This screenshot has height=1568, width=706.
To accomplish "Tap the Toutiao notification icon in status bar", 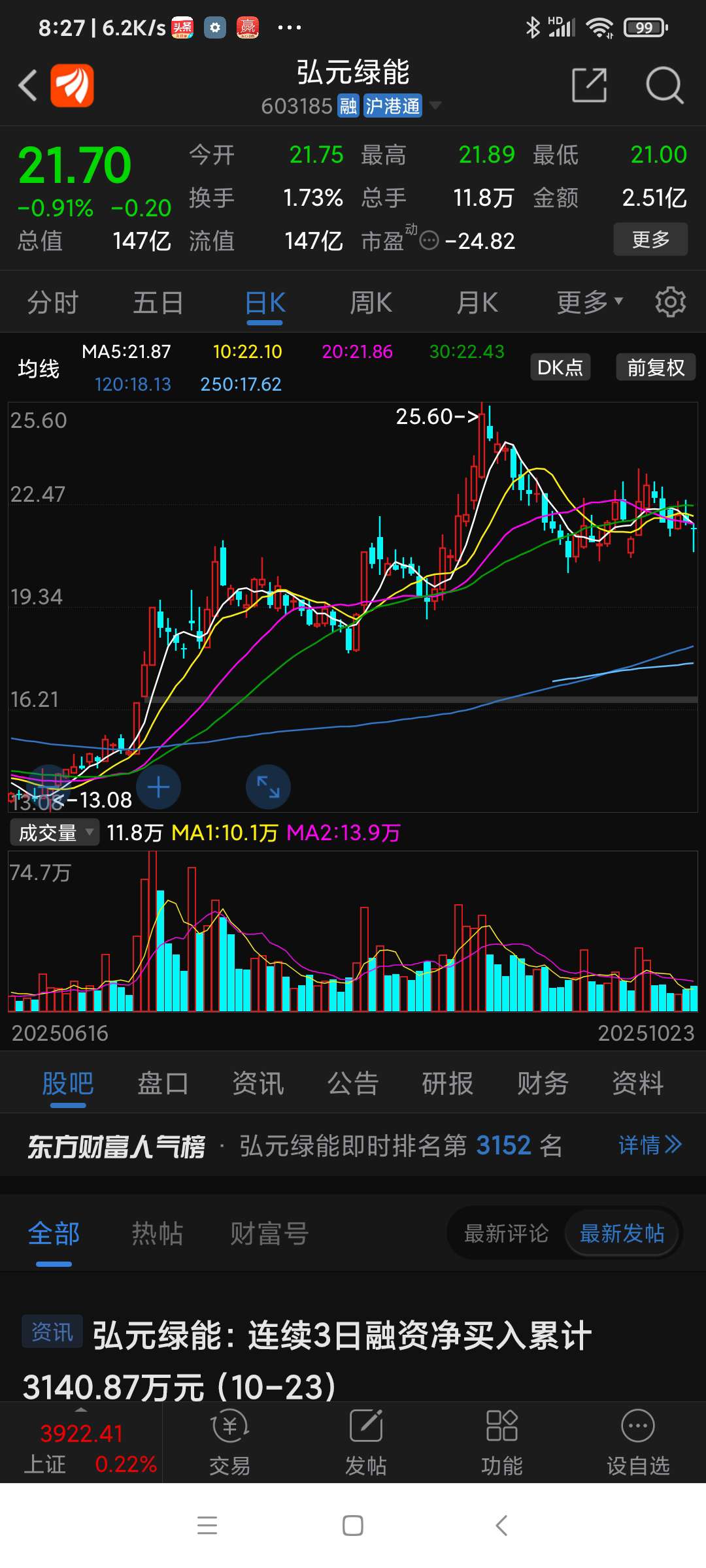I will click(182, 27).
